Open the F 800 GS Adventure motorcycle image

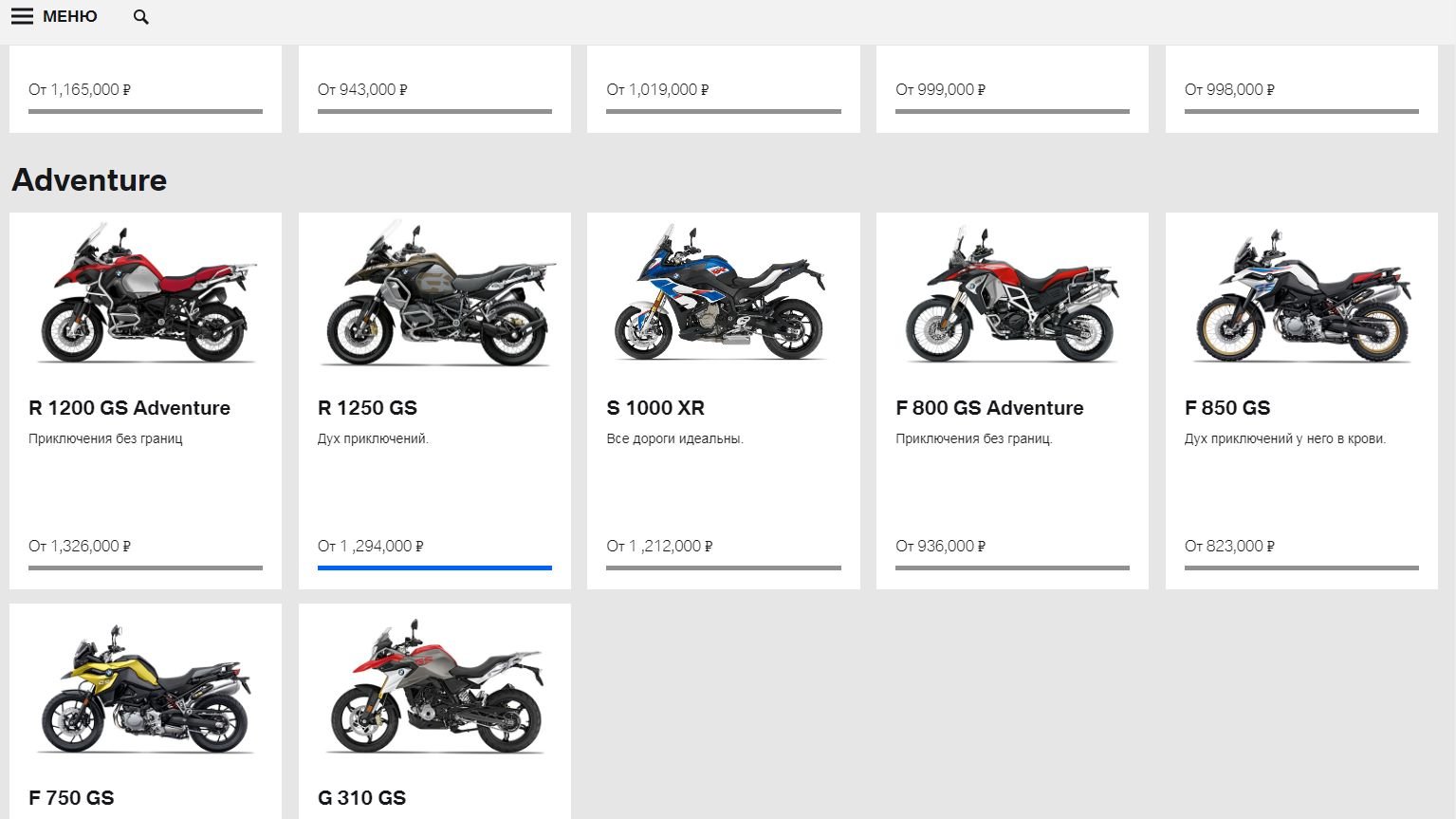click(1012, 294)
